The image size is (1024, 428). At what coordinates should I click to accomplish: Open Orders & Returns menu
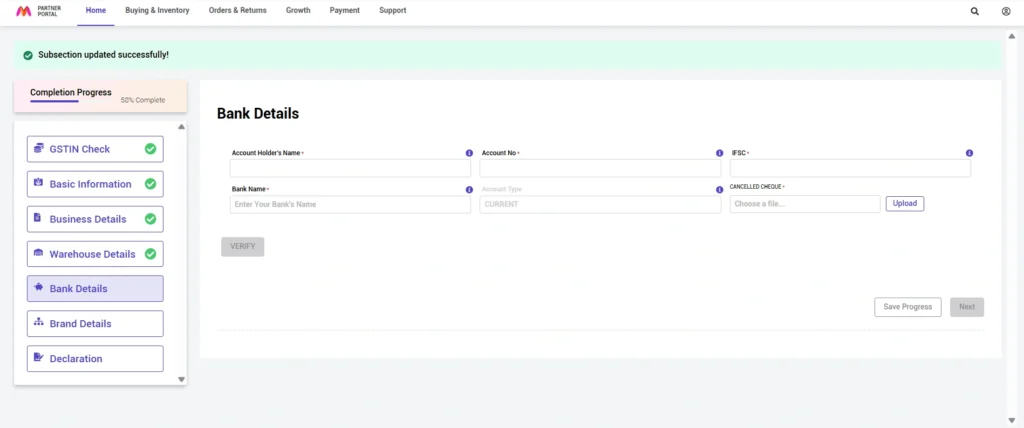(x=238, y=10)
